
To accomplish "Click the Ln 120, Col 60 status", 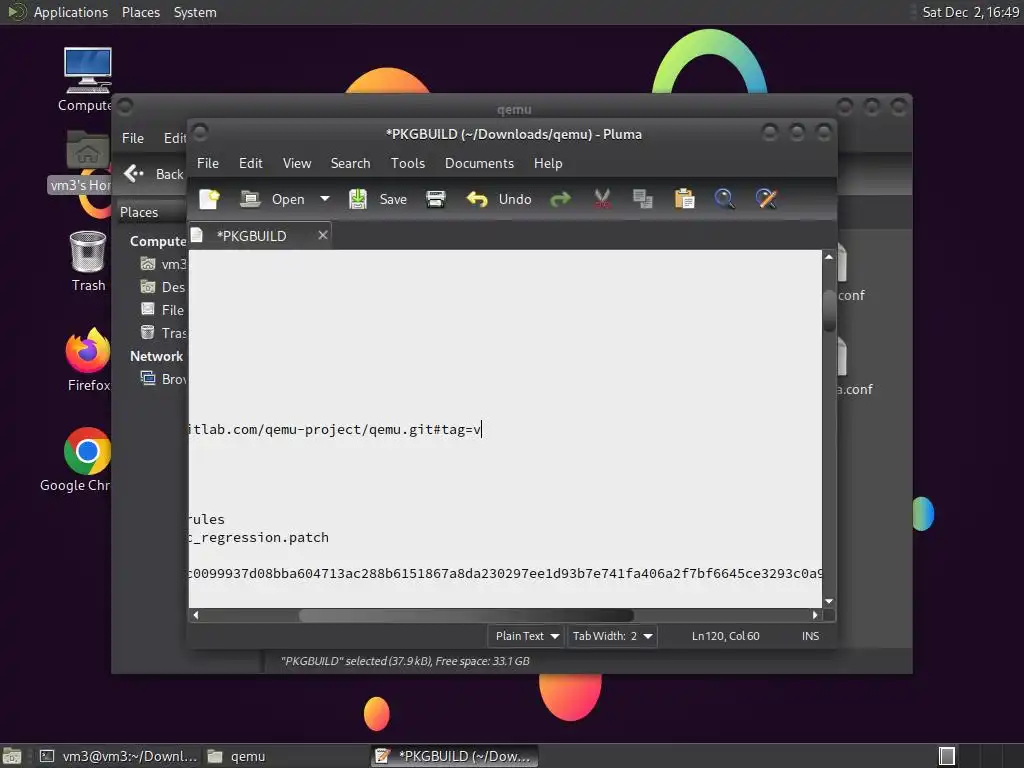I will [x=726, y=636].
